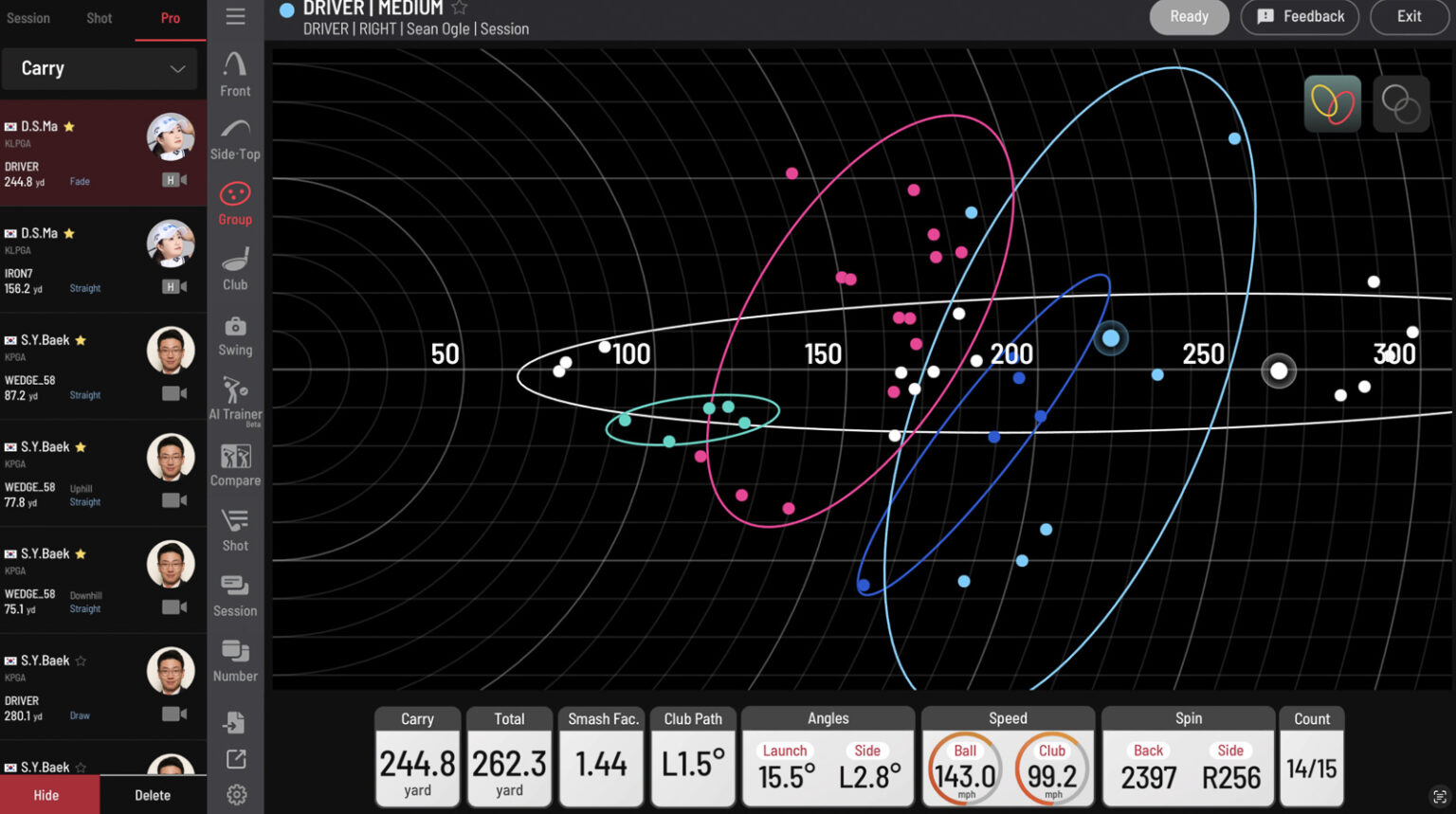Switch to the Shot tab
1456x814 pixels.
tap(99, 18)
